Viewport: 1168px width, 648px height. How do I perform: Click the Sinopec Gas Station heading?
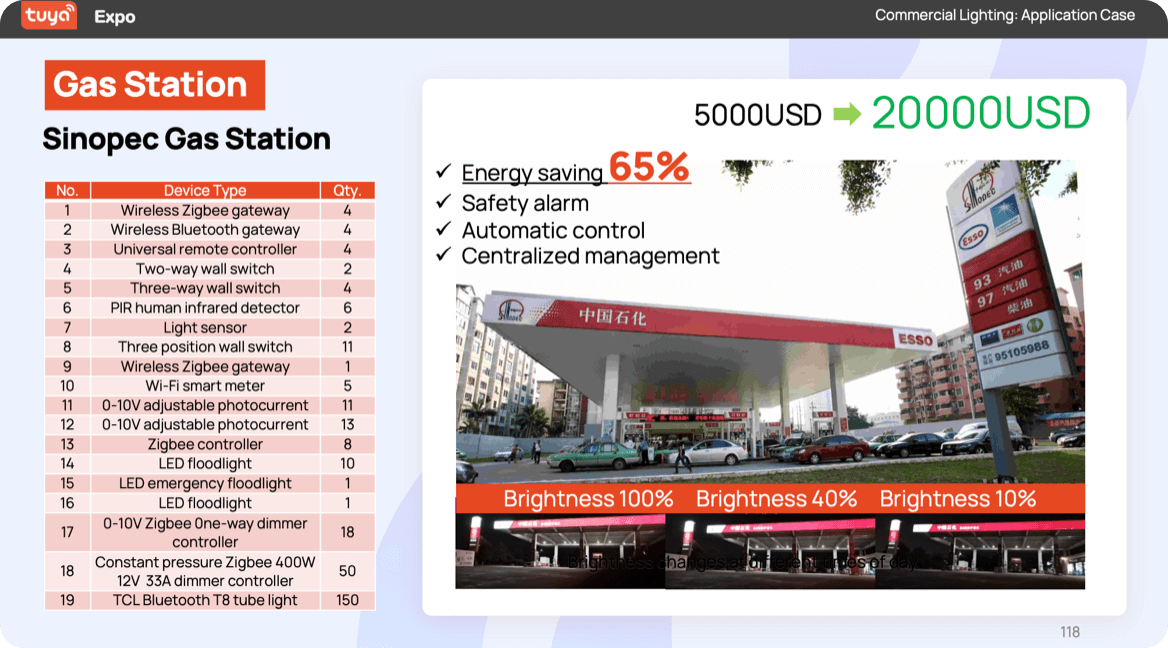click(x=186, y=139)
